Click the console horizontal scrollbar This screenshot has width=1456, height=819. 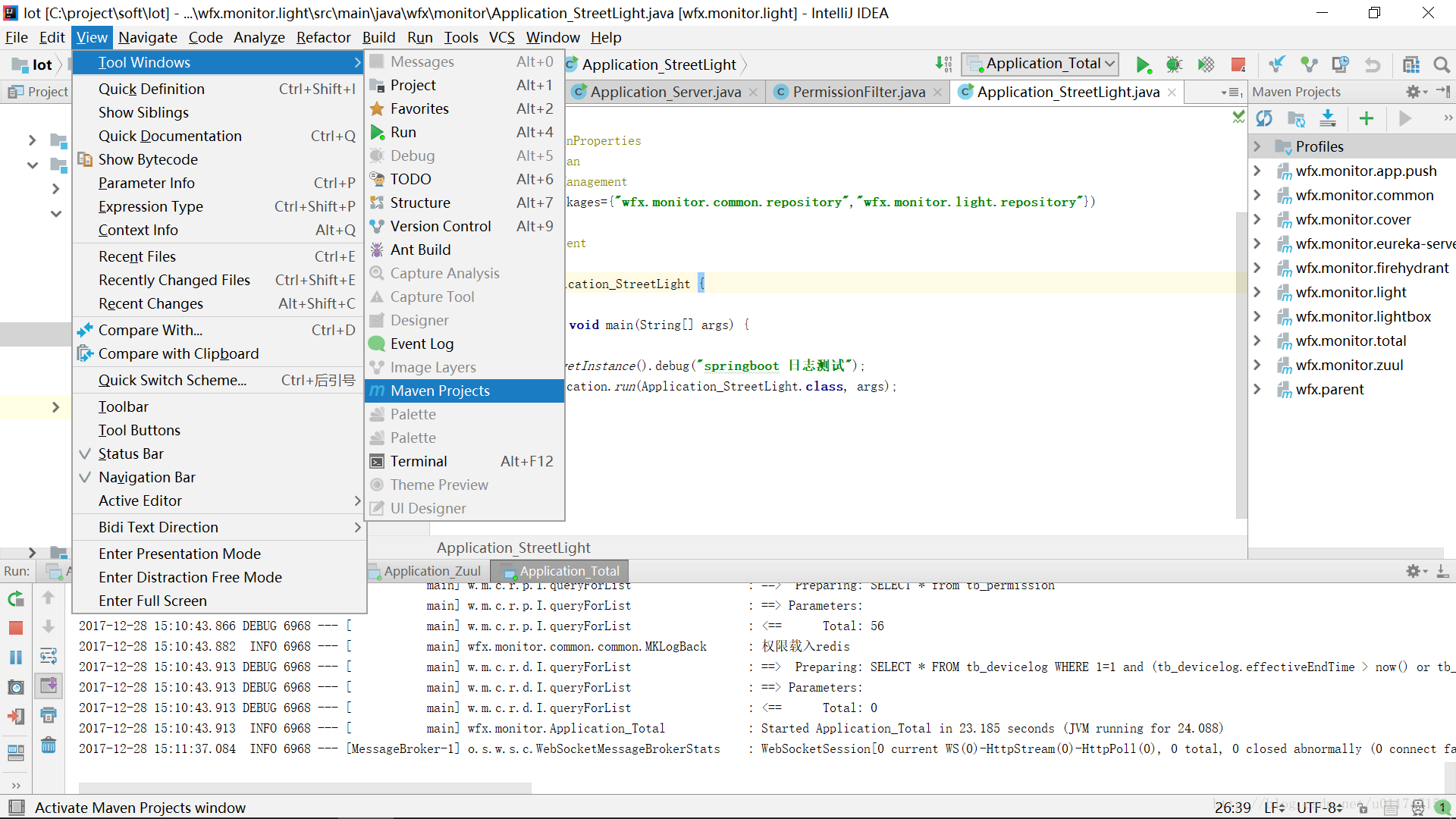point(305,788)
